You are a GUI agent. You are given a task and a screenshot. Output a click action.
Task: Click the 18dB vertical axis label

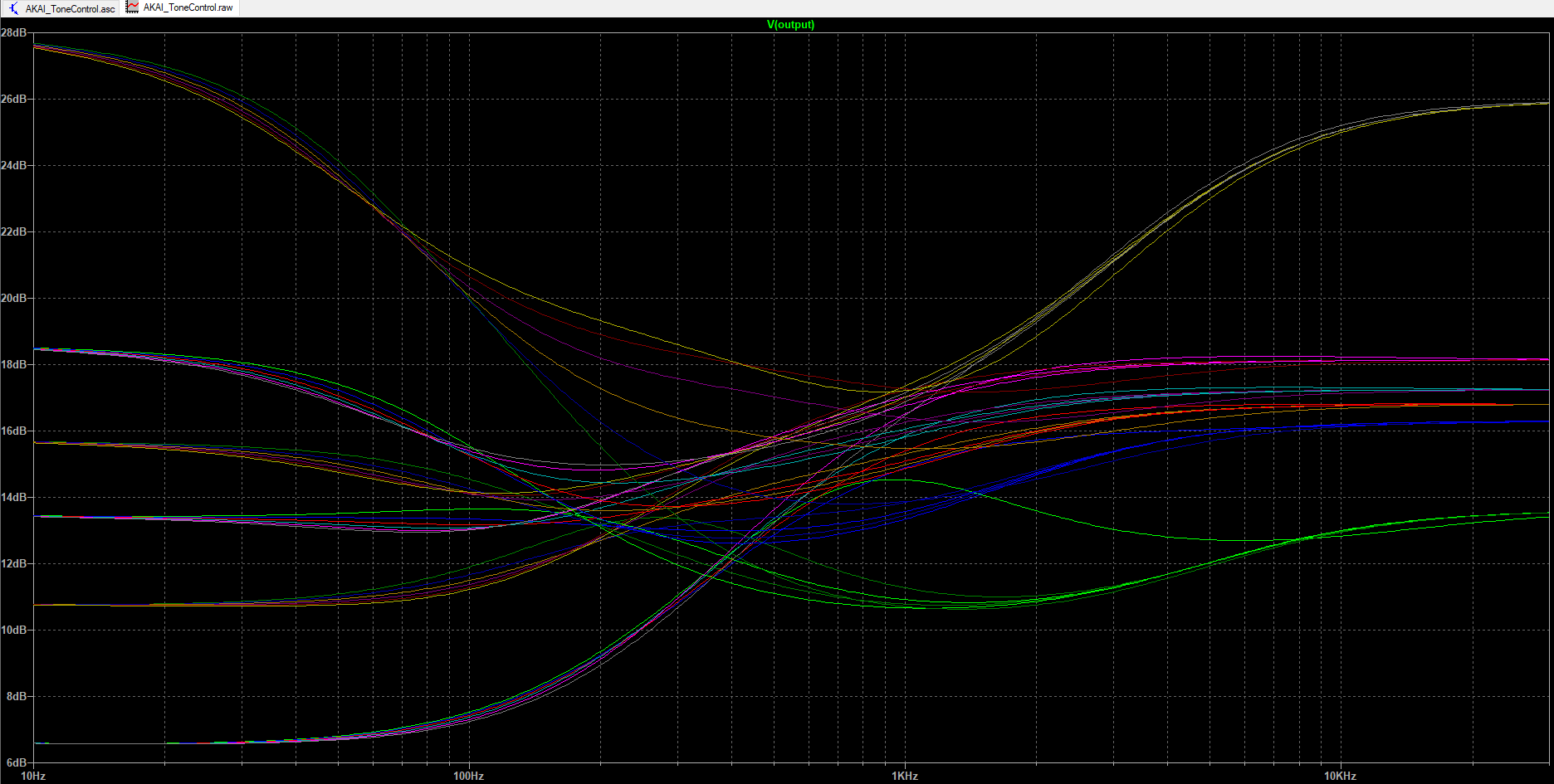tap(13, 364)
